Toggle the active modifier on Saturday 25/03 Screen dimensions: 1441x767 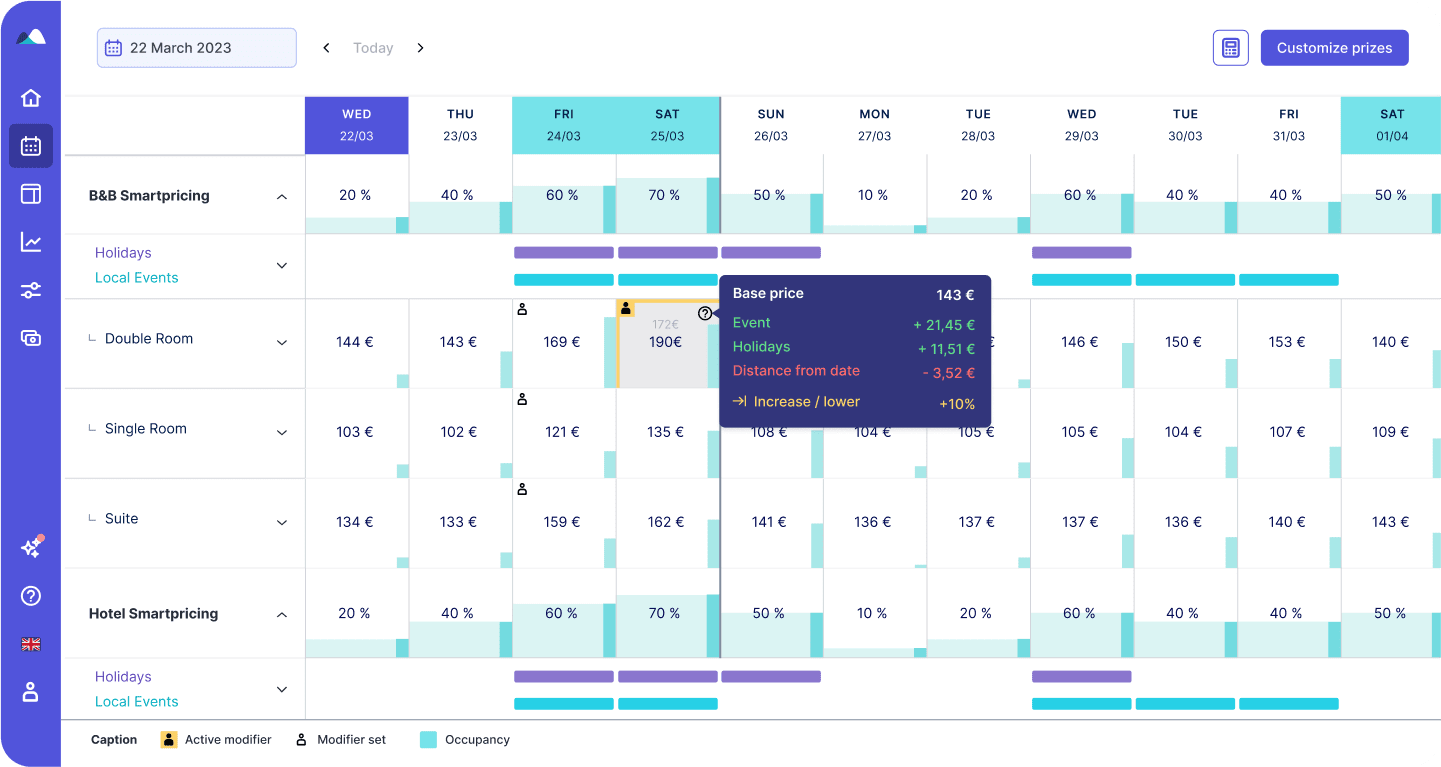625,309
